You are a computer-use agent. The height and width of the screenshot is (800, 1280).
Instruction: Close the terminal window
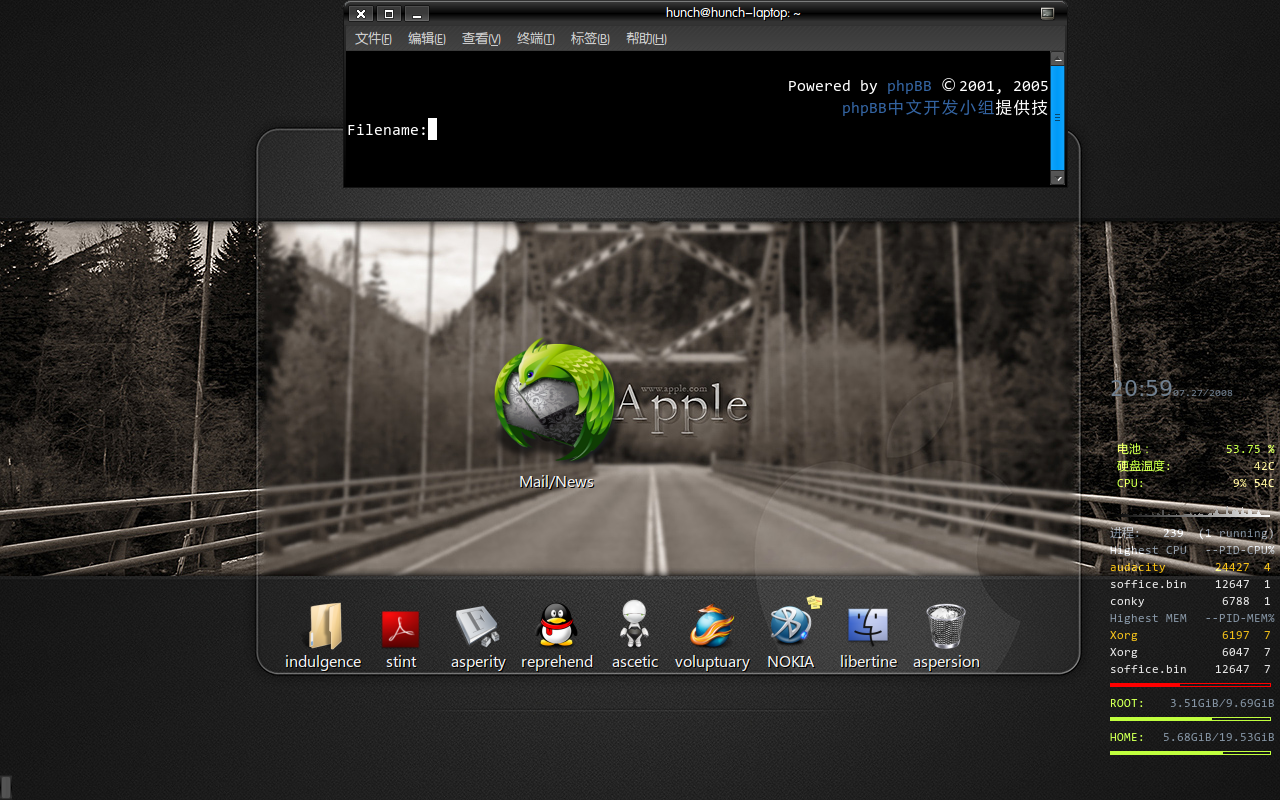pyautogui.click(x=361, y=14)
